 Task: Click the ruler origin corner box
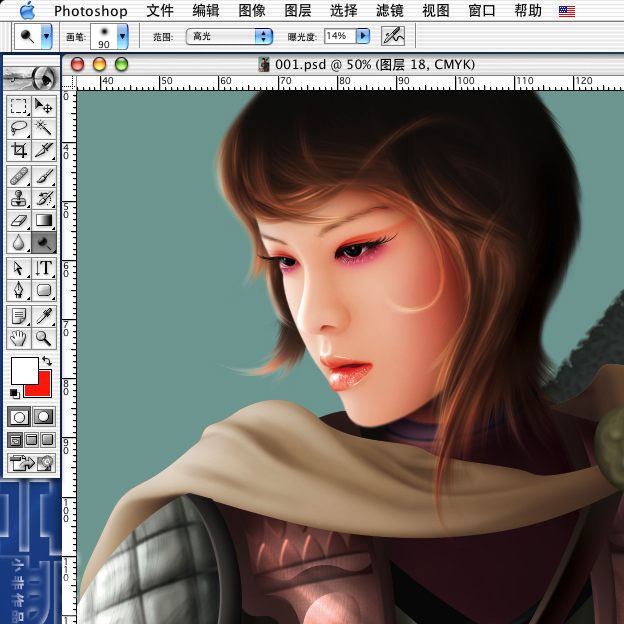click(69, 82)
